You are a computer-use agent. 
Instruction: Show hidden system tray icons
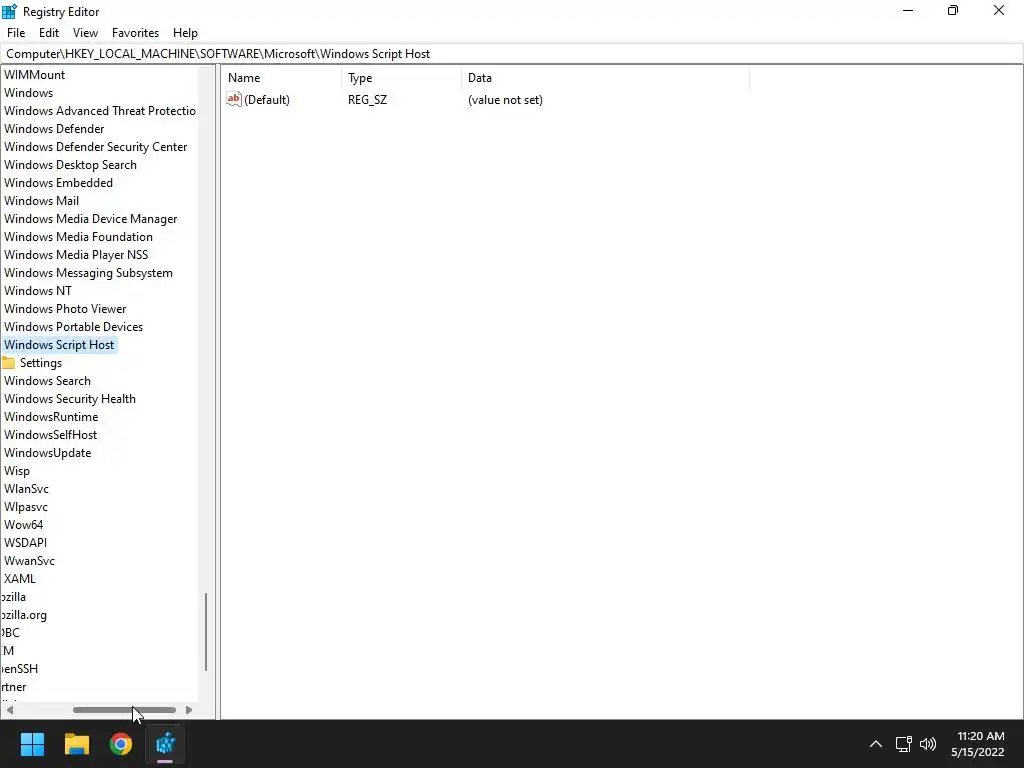point(876,744)
